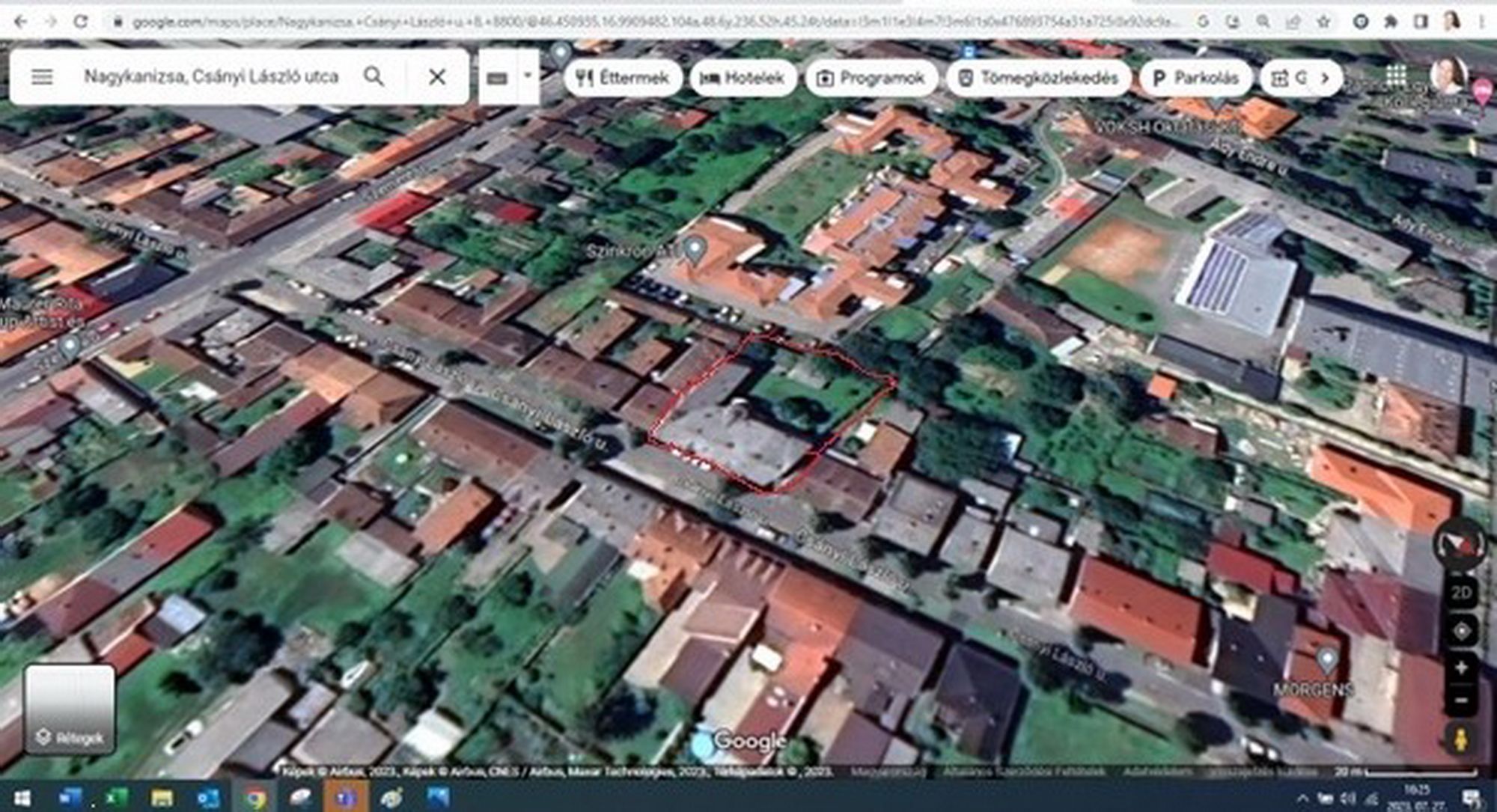
Task: Click the panel toggle next to search box
Action: click(498, 76)
